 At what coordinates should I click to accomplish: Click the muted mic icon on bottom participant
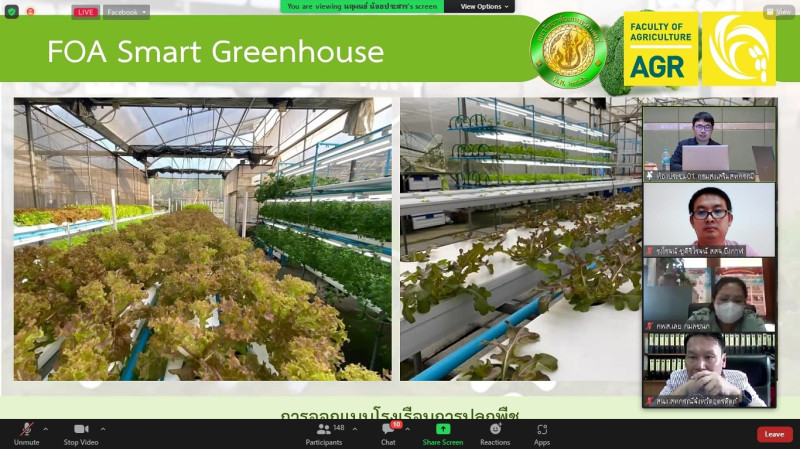[649, 401]
